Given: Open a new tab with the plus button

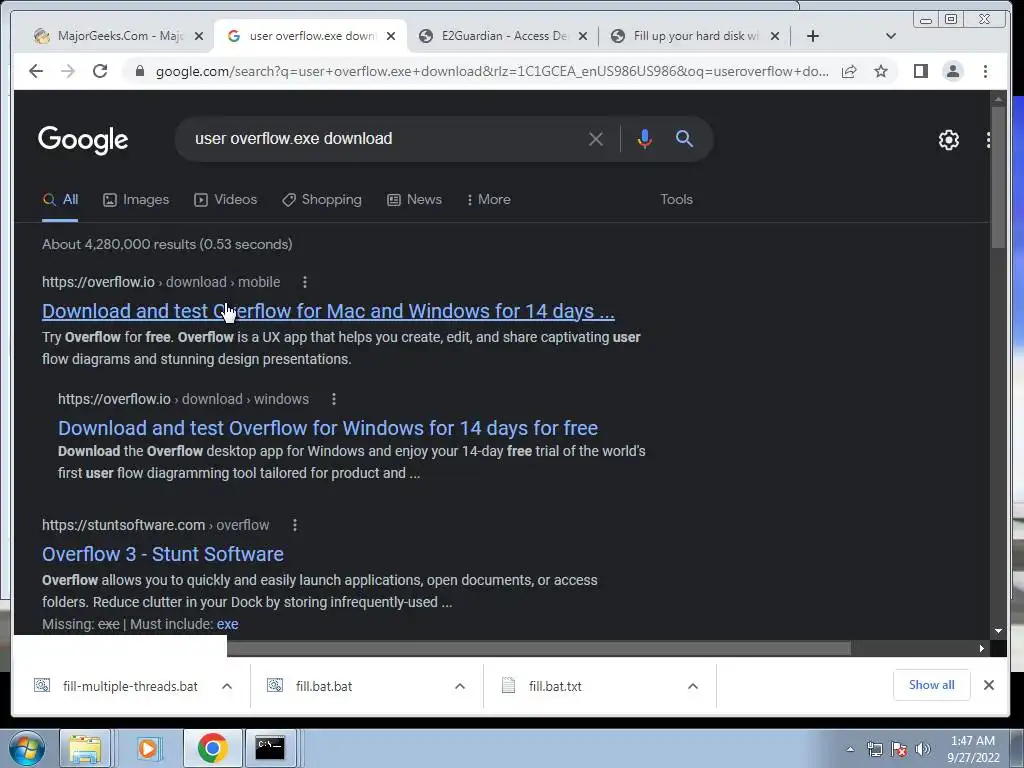Looking at the screenshot, I should [x=812, y=36].
